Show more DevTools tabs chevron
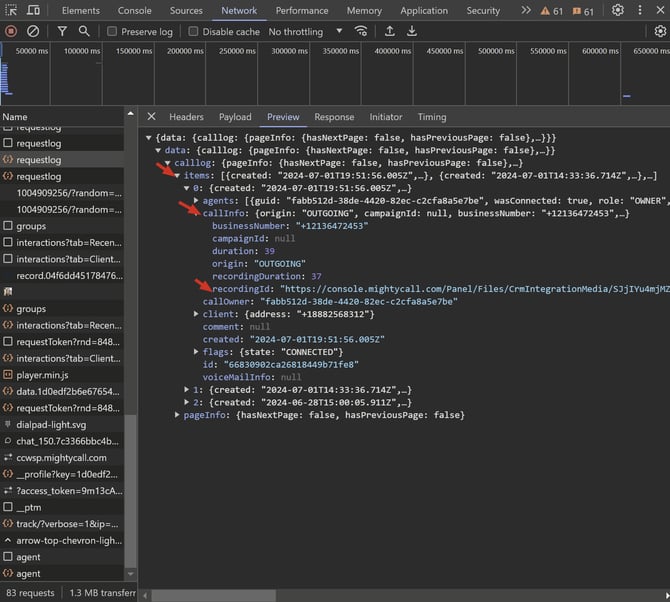The image size is (670, 602). click(526, 10)
